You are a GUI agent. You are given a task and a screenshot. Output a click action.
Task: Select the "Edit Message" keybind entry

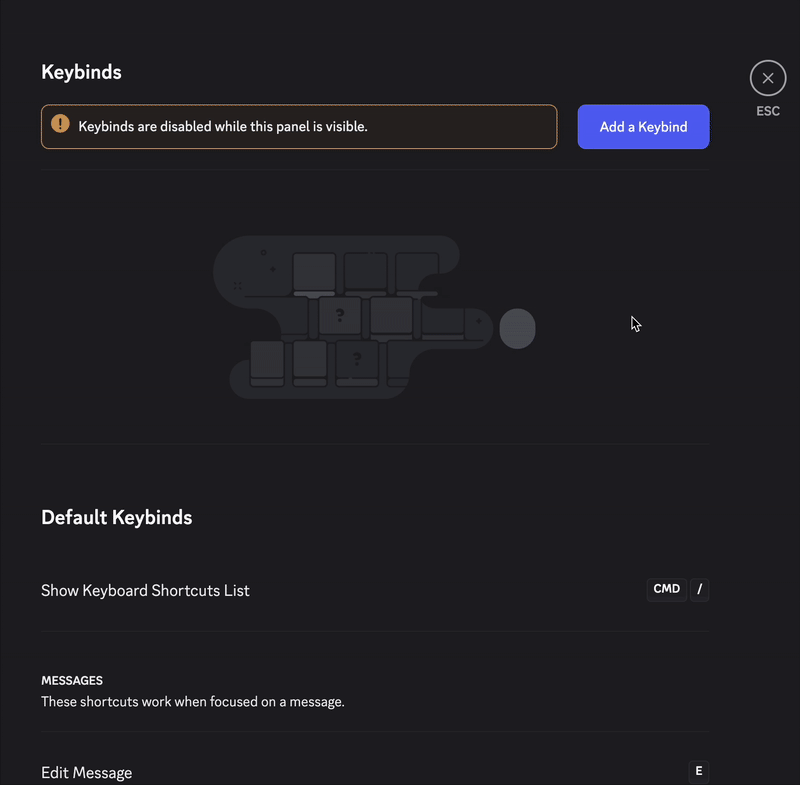(86, 772)
